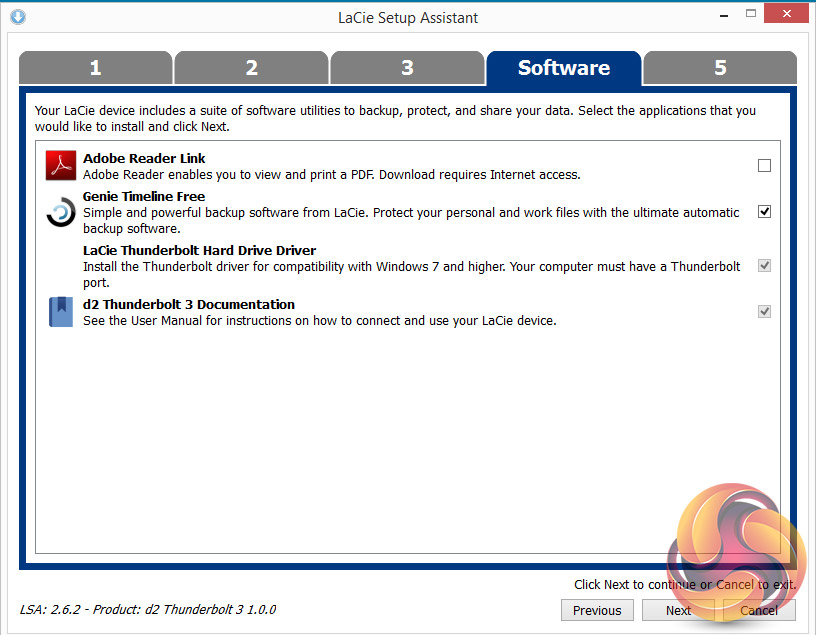Enable the Adobe Reader Link checkbox
The height and width of the screenshot is (635, 816).
click(x=764, y=166)
